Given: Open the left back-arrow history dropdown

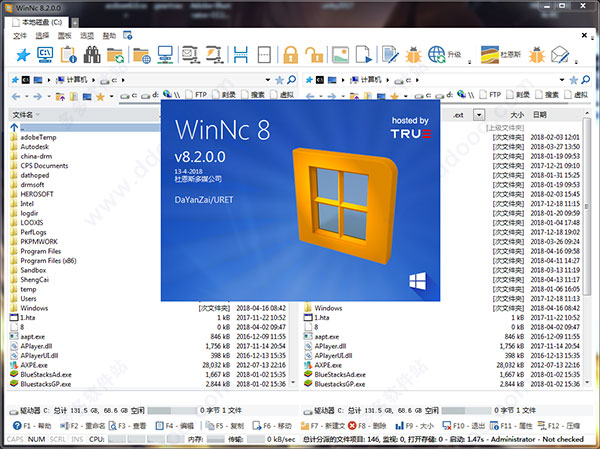Looking at the screenshot, I should [x=26, y=96].
